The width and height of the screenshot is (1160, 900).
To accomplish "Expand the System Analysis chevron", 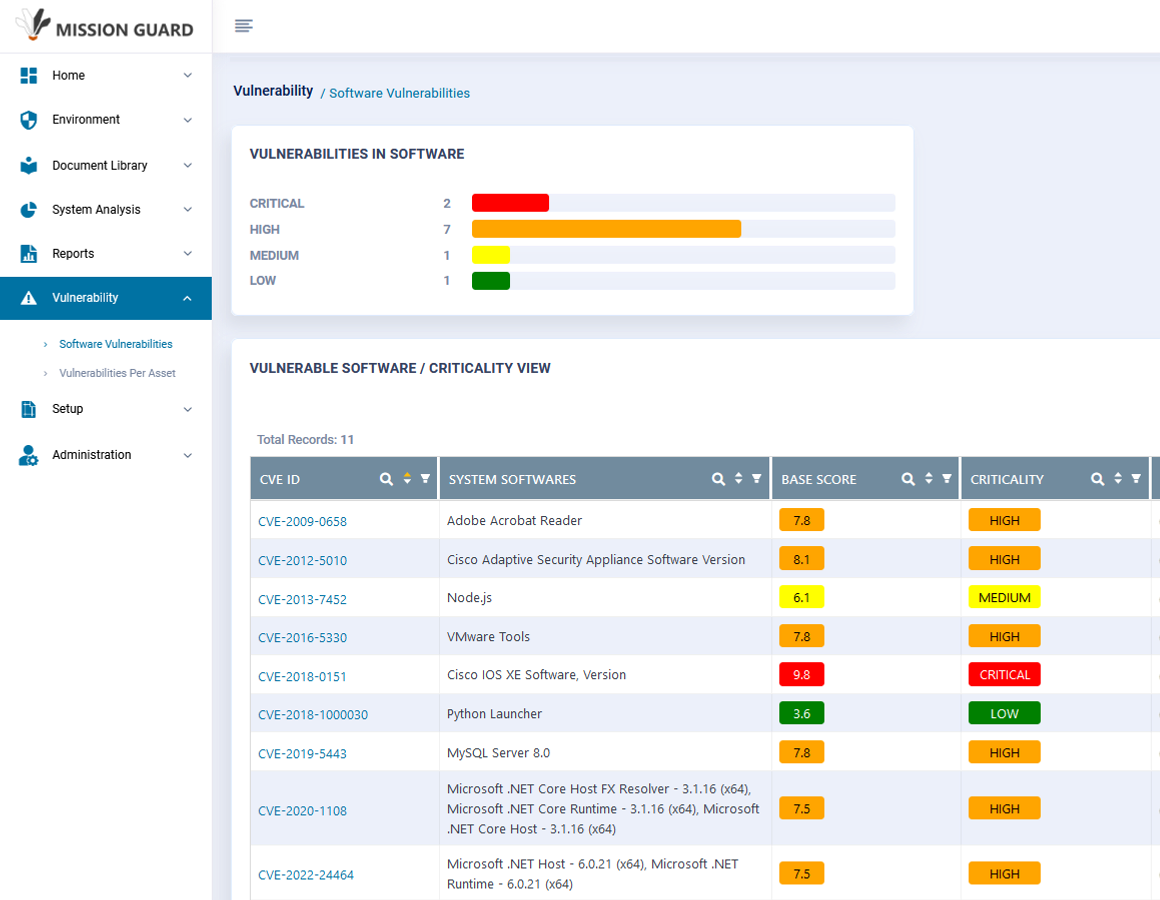I will click(x=188, y=209).
